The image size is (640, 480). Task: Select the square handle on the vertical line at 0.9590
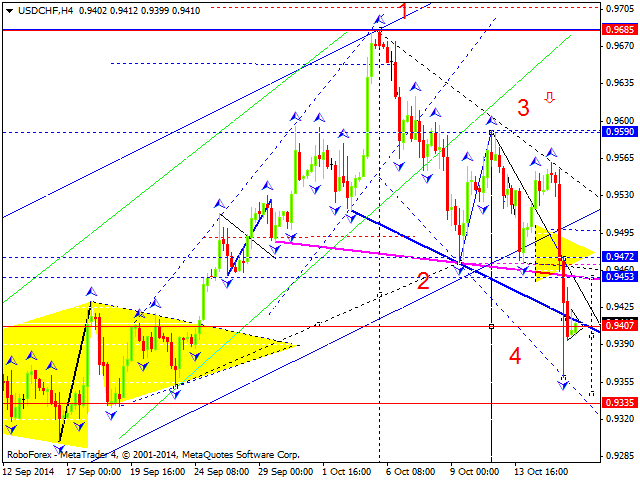491,132
